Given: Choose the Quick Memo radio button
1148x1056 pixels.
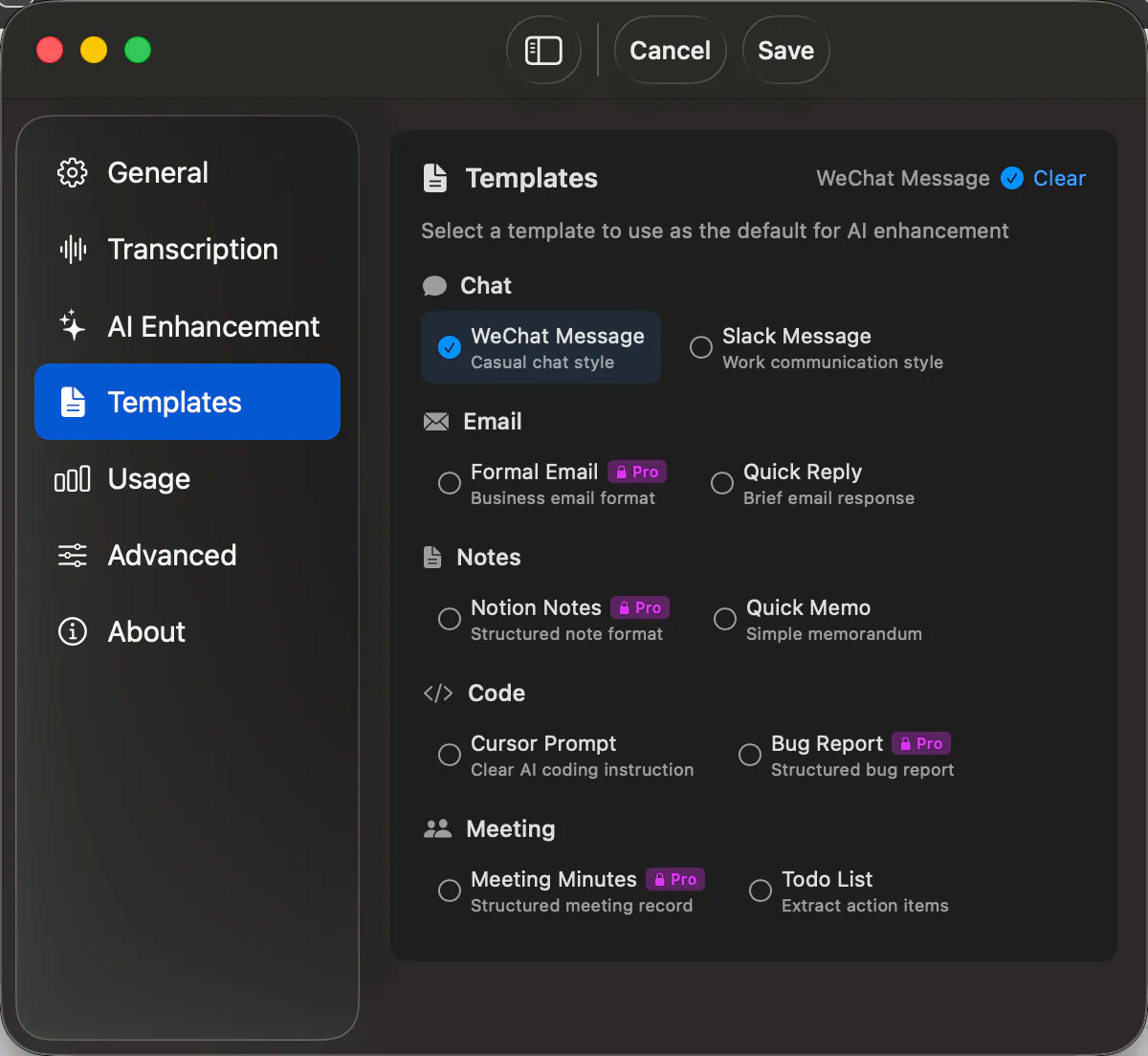Looking at the screenshot, I should [x=725, y=619].
